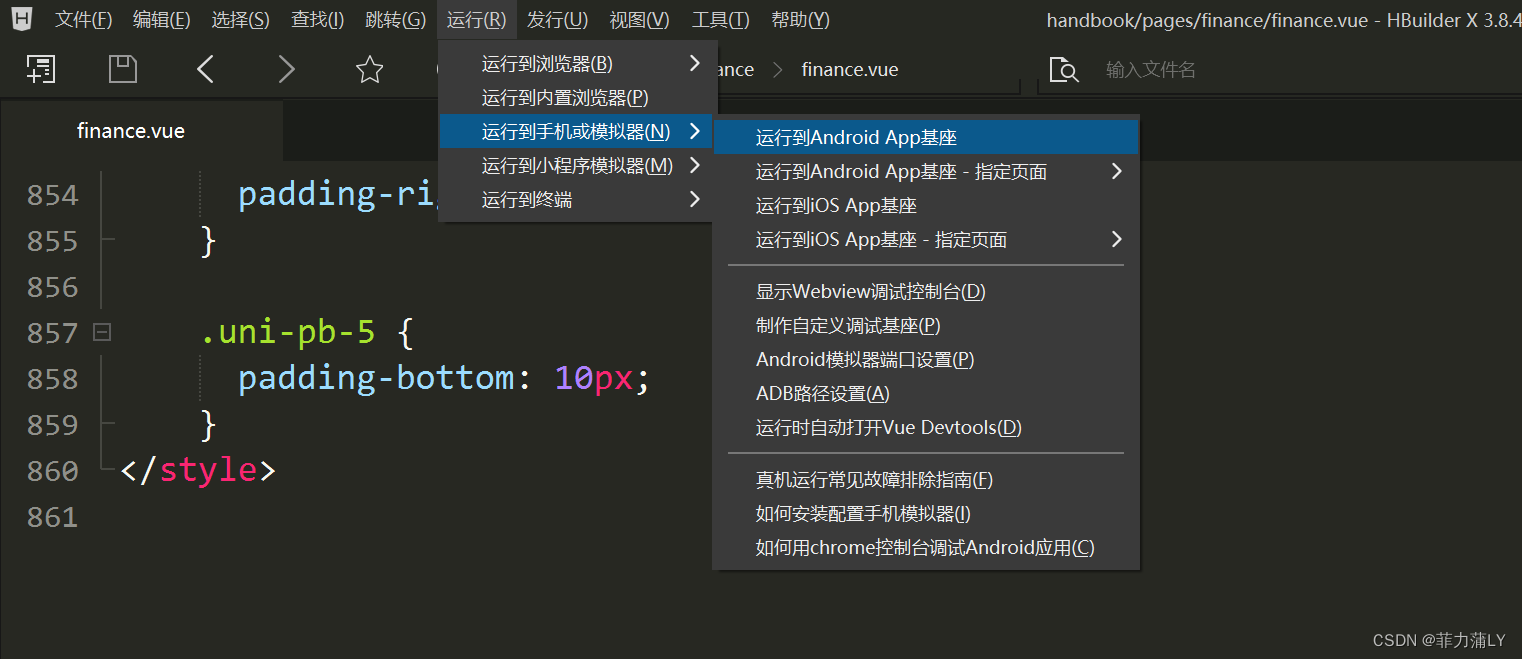The image size is (1522, 659).
Task: Expand arrow of iOS App基座 - 指定页面
Action: pos(1116,239)
